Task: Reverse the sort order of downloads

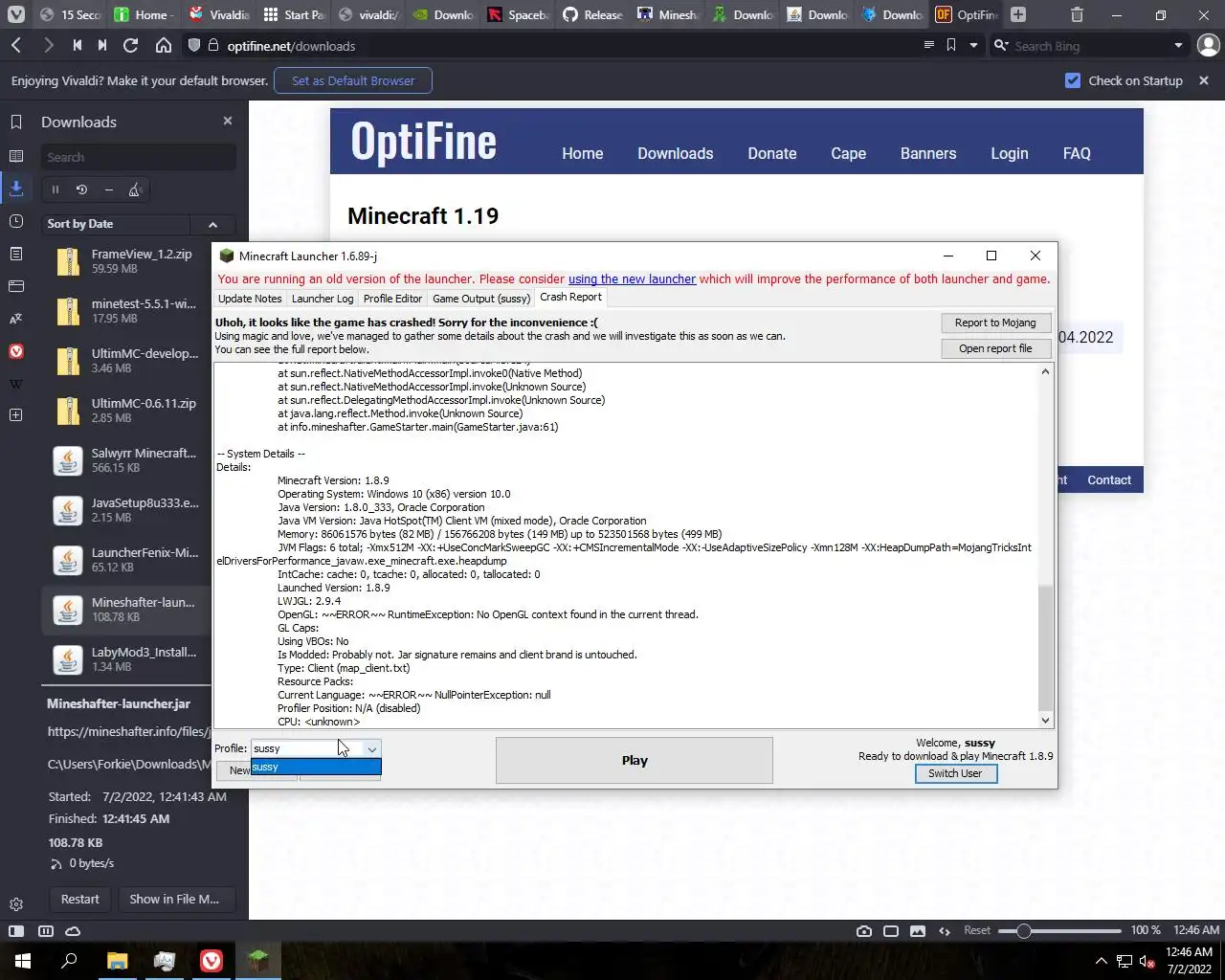Action: (x=212, y=224)
